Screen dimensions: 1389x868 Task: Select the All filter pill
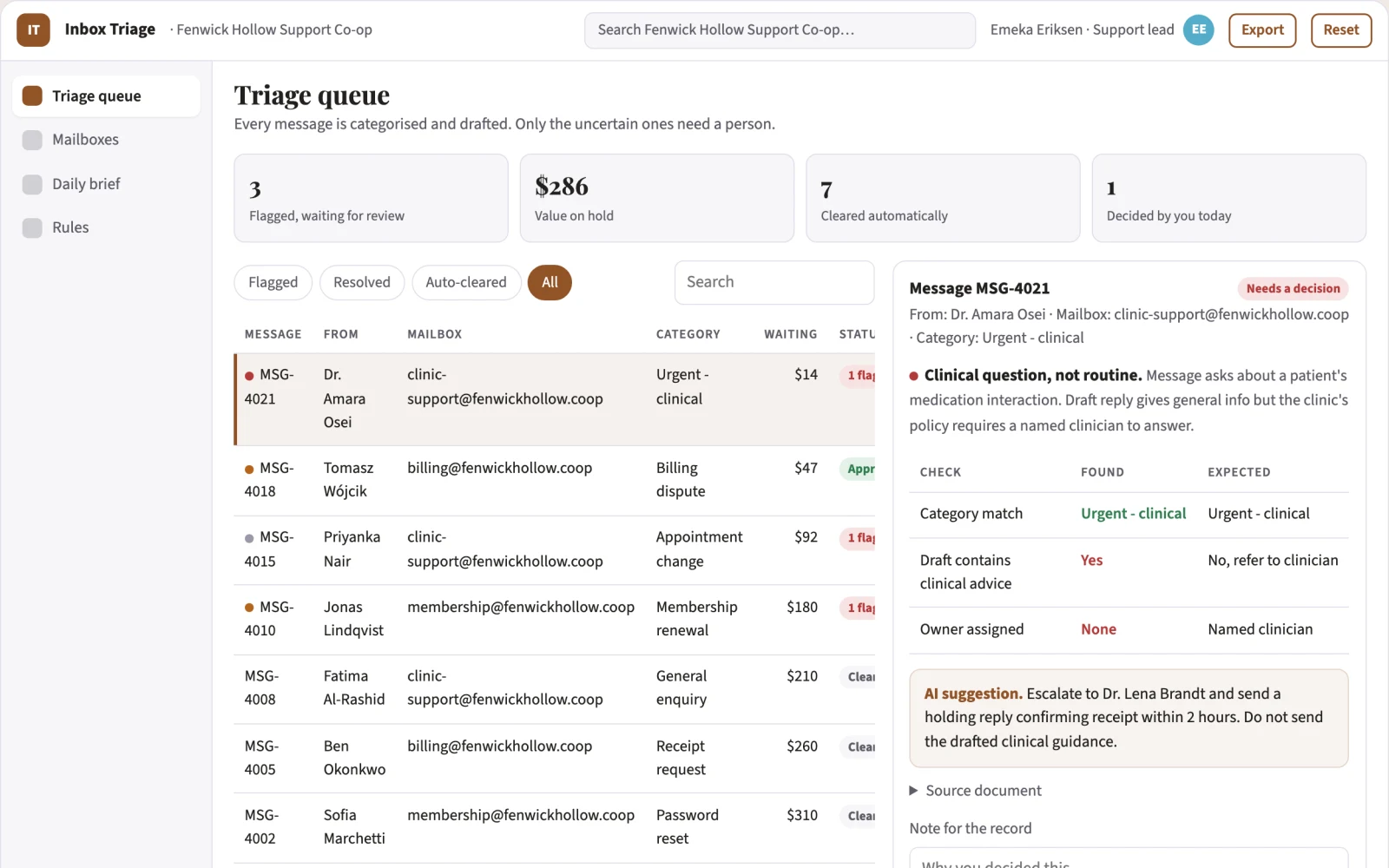click(x=550, y=282)
